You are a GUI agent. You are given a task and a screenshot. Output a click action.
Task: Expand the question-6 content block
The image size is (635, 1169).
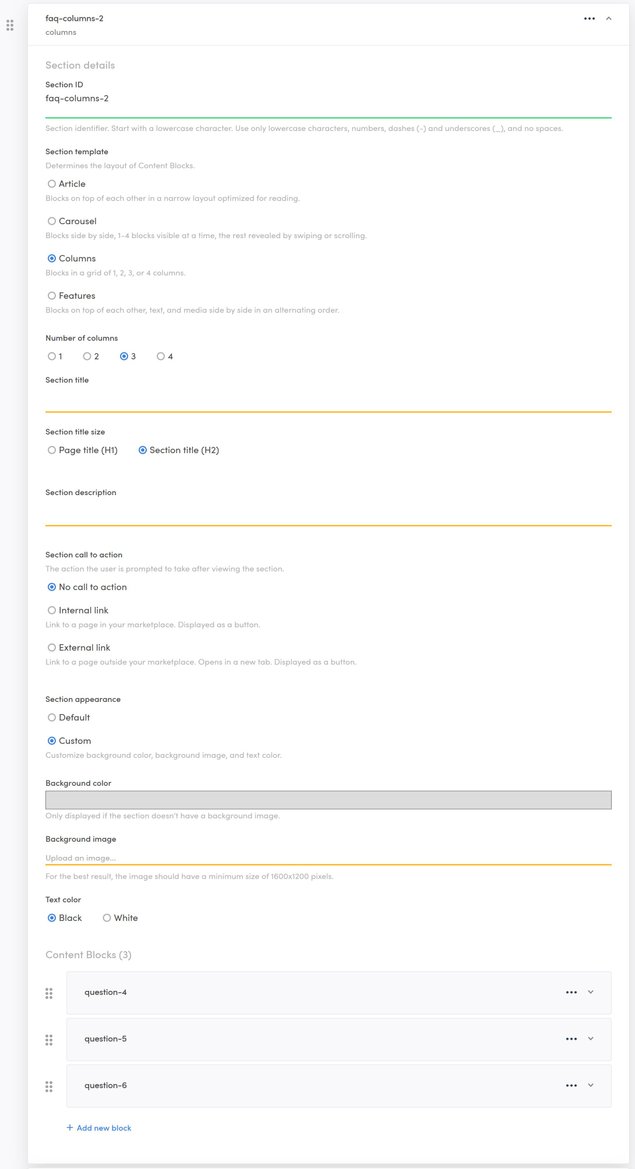(x=591, y=1086)
